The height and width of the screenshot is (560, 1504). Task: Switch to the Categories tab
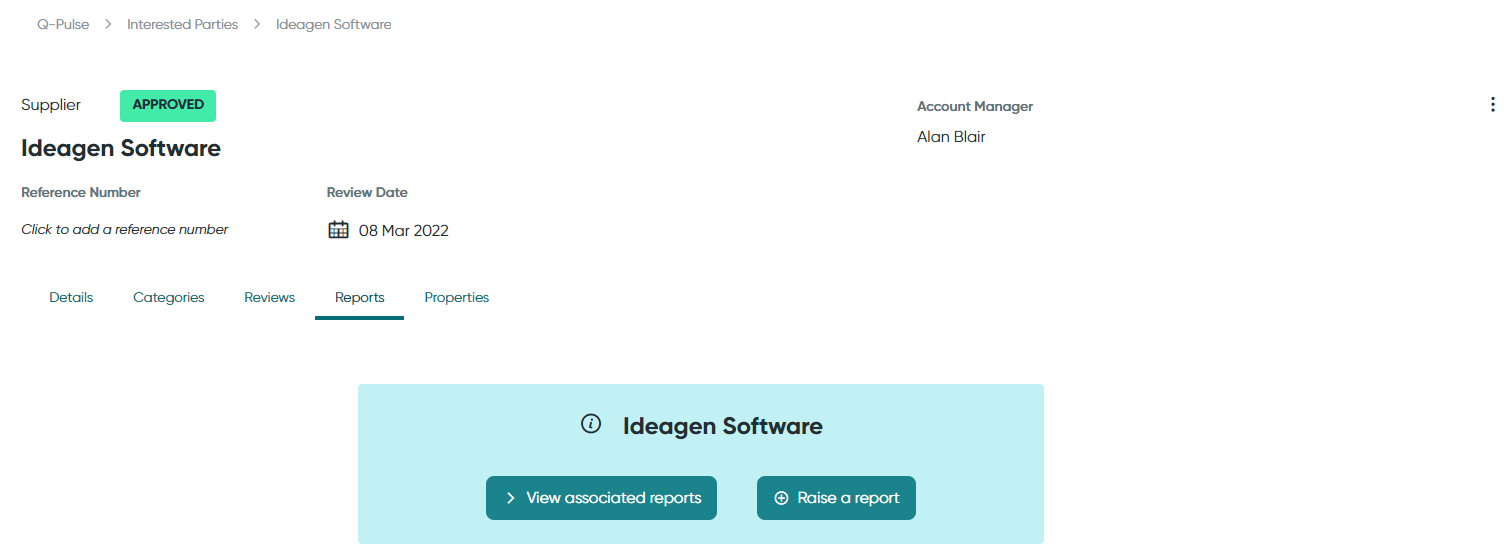click(x=169, y=298)
